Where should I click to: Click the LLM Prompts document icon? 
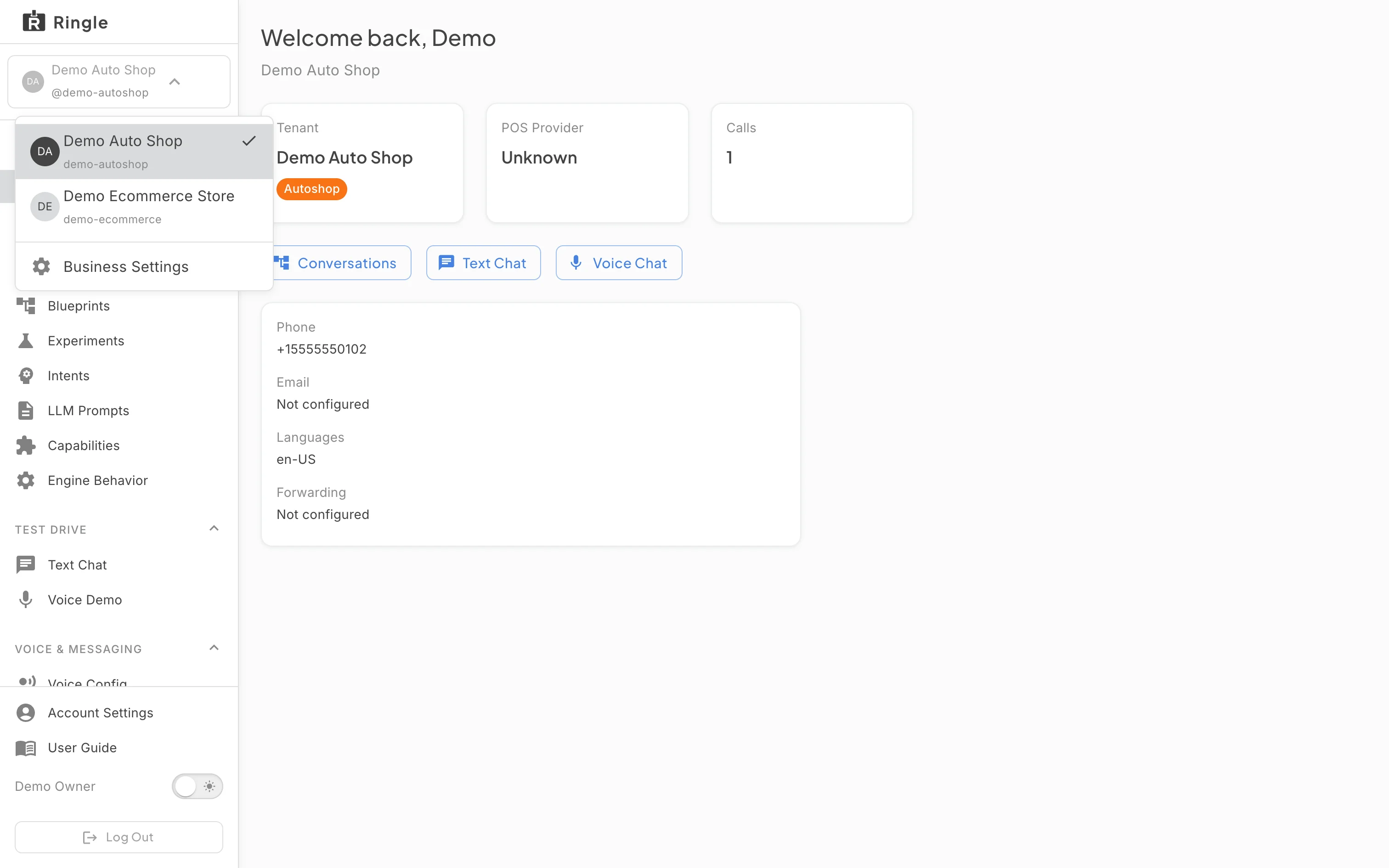(x=26, y=411)
